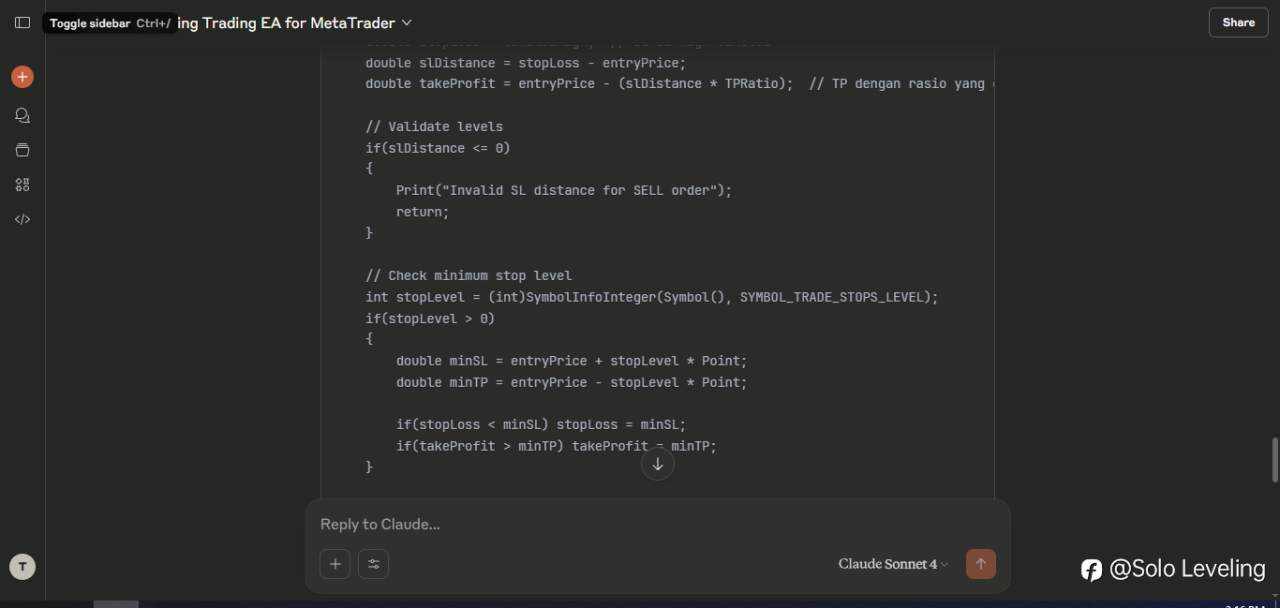Click the 'int stopLevel' declaration line
Viewport: 1280px width, 608px height.
pyautogui.click(x=652, y=297)
